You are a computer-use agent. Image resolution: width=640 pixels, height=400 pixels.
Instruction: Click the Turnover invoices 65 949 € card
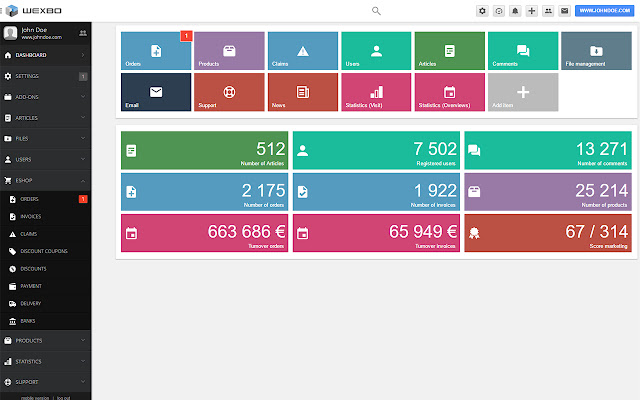[x=376, y=233]
